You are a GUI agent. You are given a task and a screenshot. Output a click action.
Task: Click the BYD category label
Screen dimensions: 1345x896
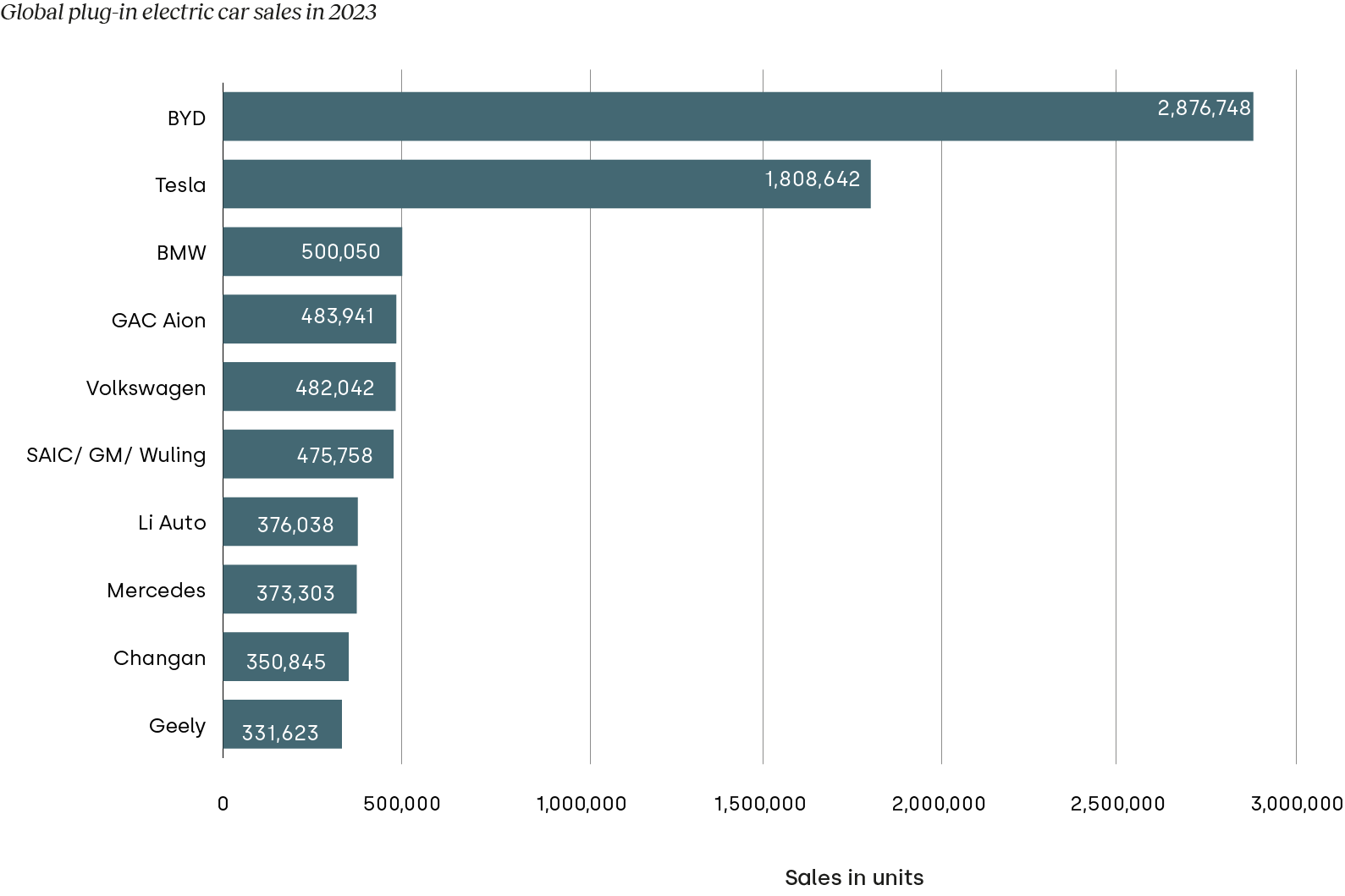pyautogui.click(x=186, y=118)
